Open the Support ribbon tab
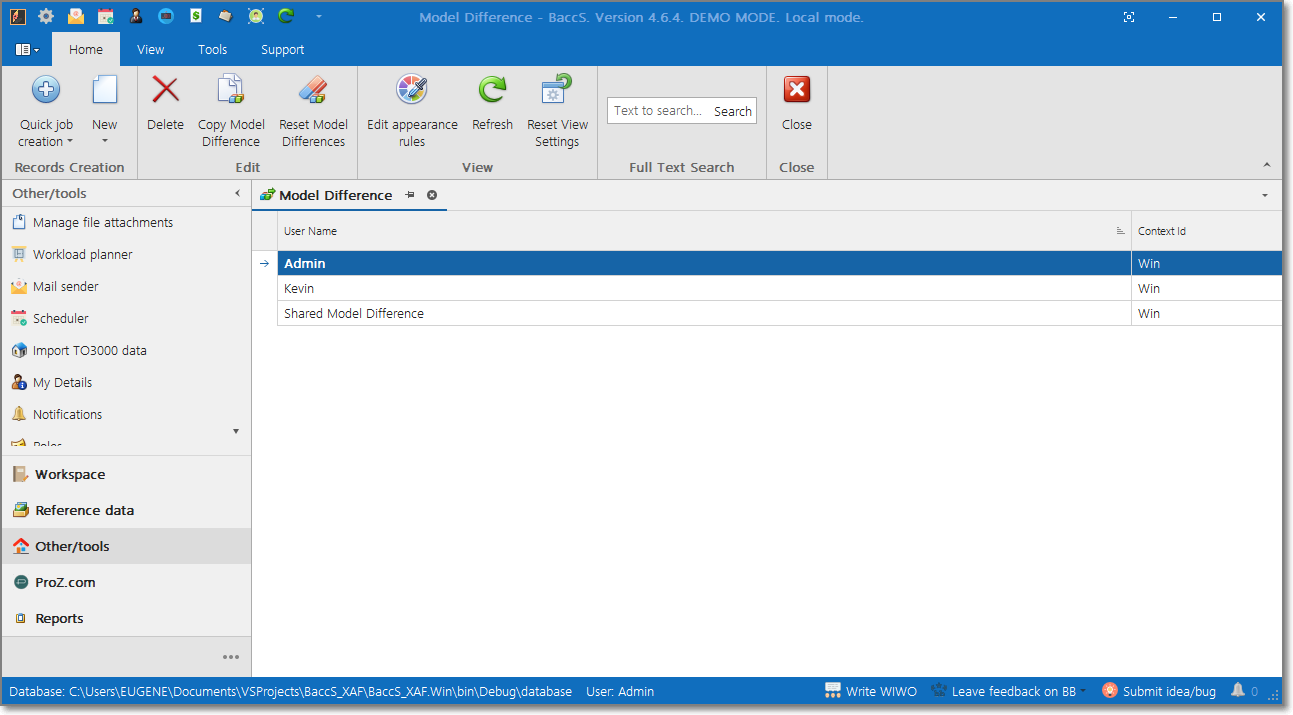Viewport: 1293px width, 715px height. point(282,49)
